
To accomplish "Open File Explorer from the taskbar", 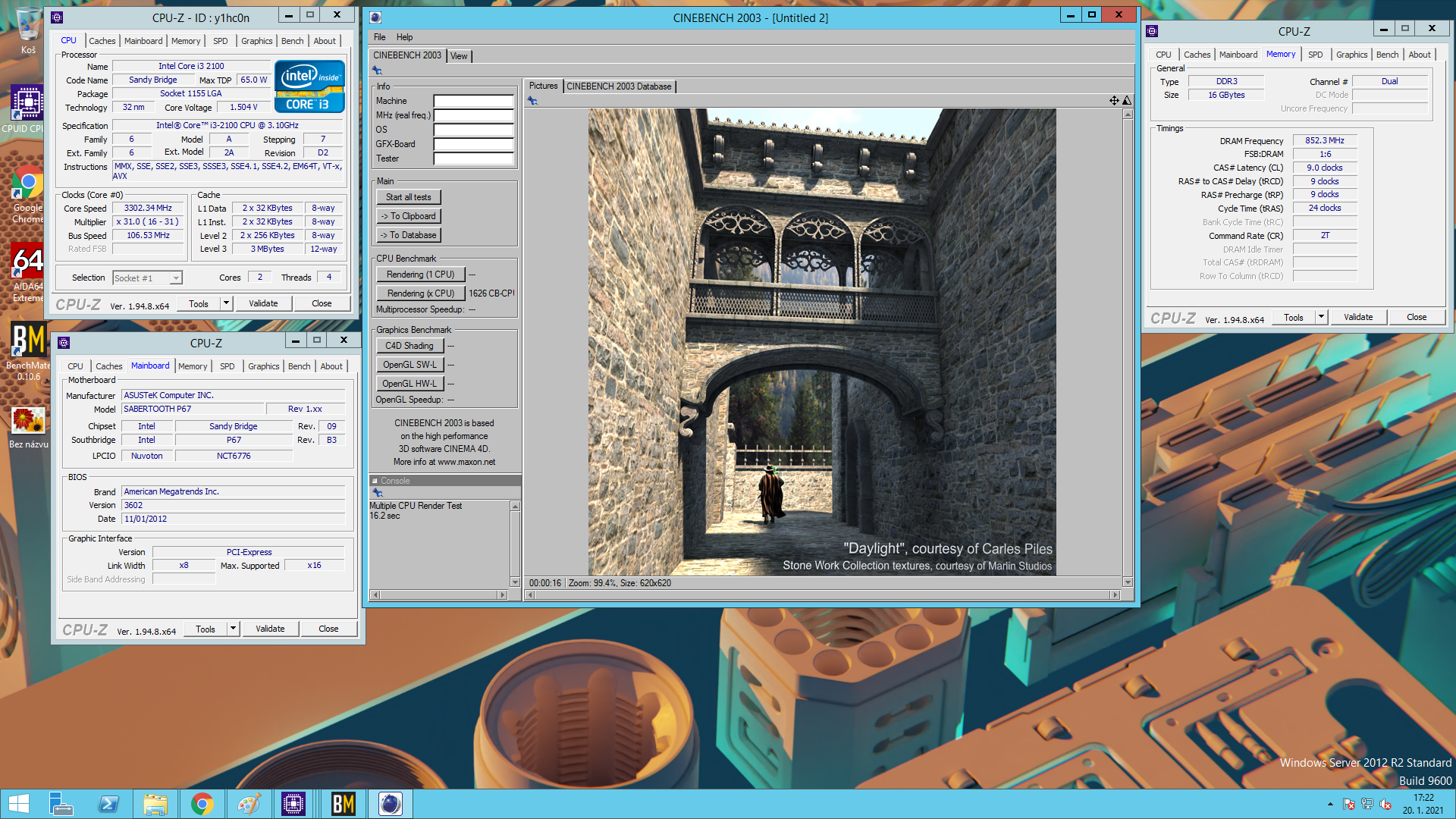I will (x=155, y=804).
